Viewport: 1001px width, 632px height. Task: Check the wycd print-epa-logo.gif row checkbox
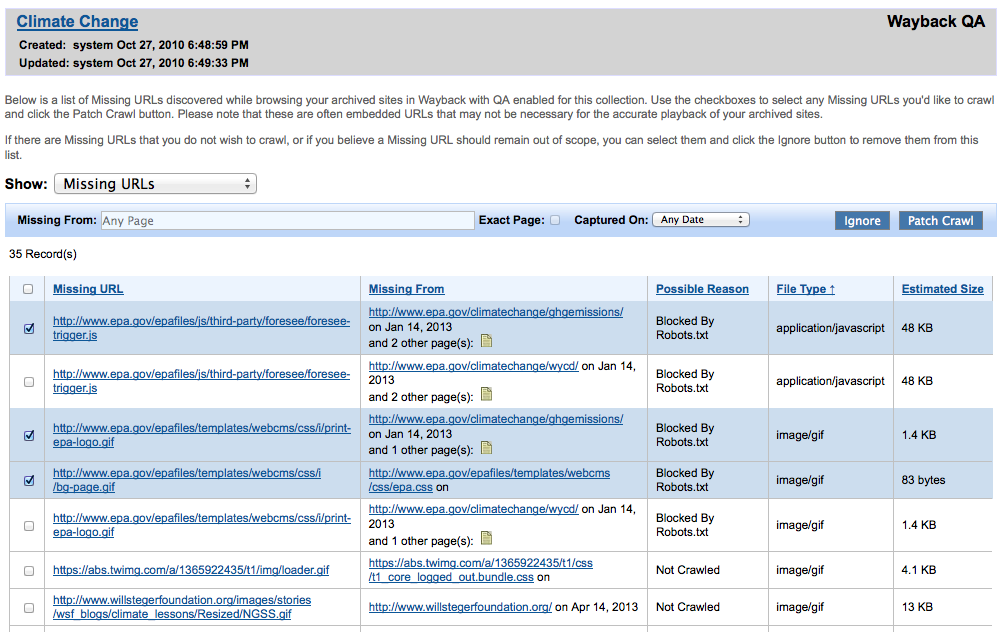[x=29, y=525]
